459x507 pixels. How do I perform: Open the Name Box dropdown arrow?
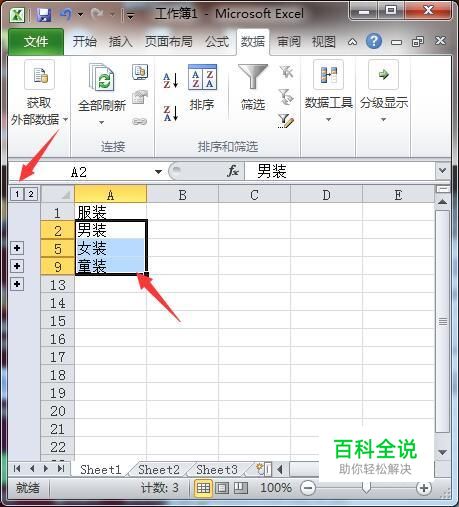[158, 172]
